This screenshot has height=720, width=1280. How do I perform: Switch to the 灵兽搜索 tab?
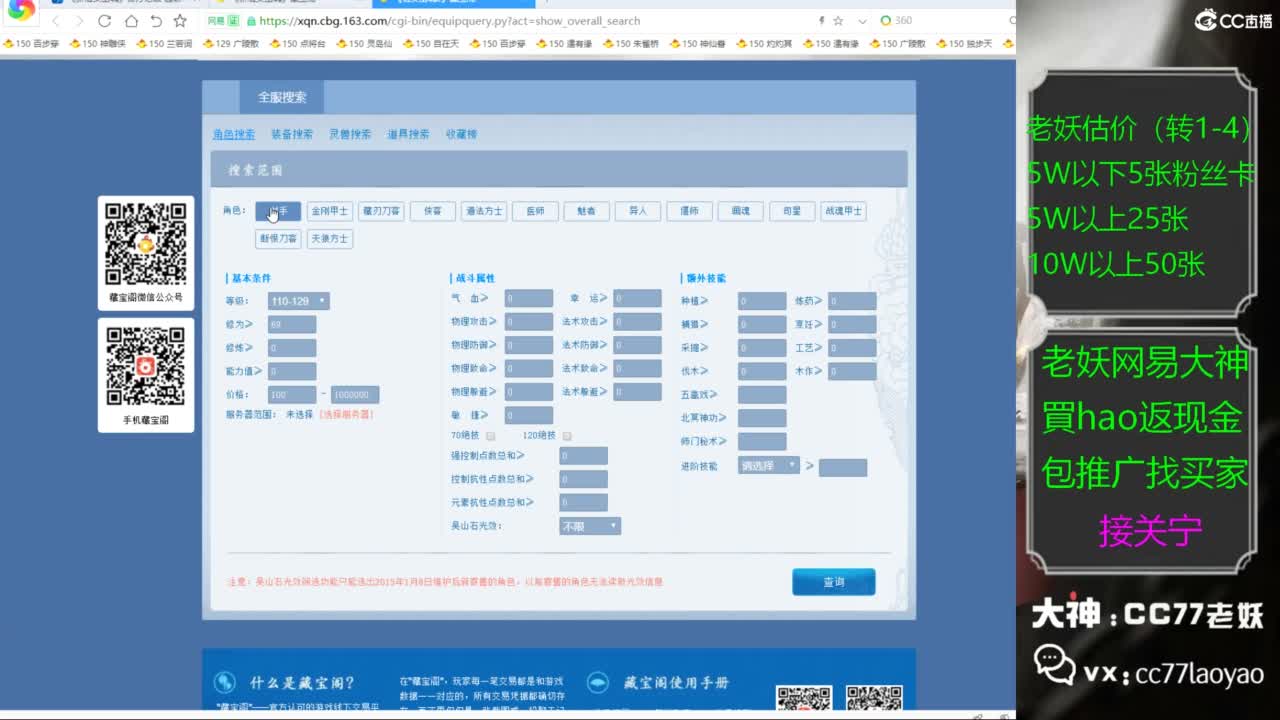tap(350, 134)
